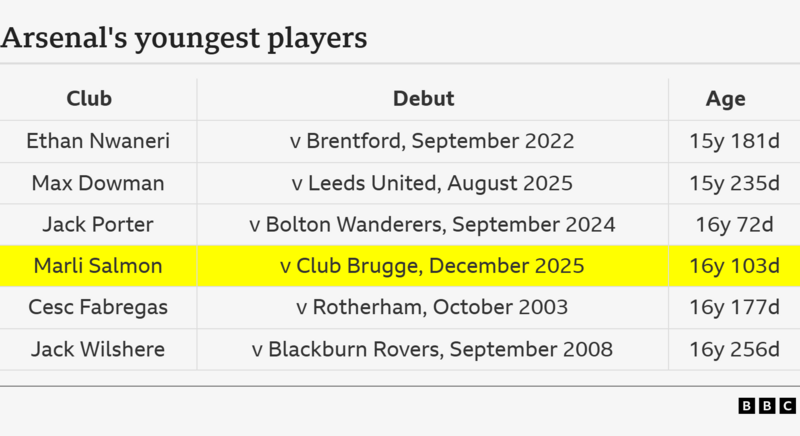Click the v Blackburn Rovers debut cell

coord(432,349)
